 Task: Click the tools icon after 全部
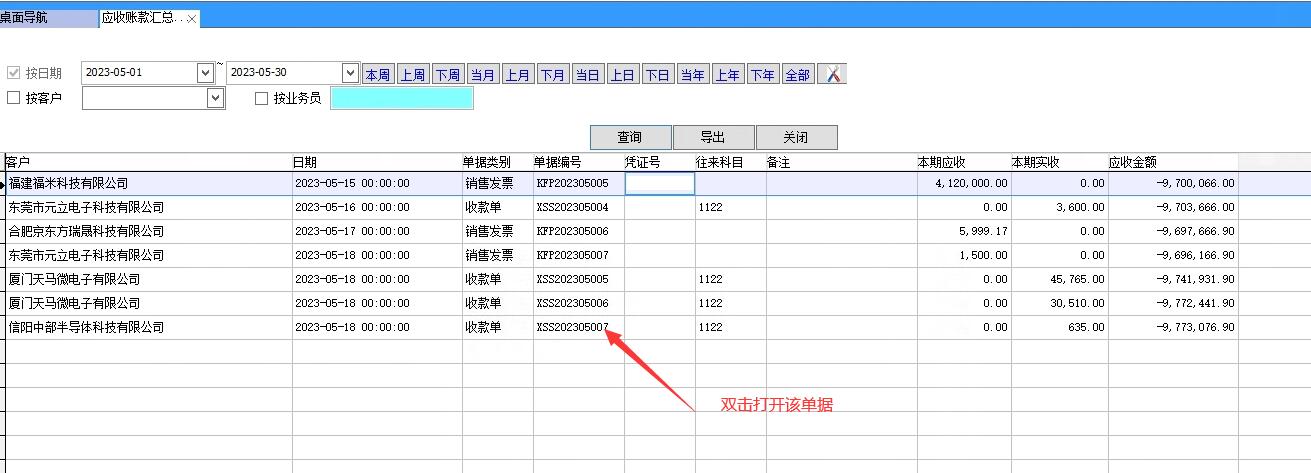pyautogui.click(x=832, y=74)
